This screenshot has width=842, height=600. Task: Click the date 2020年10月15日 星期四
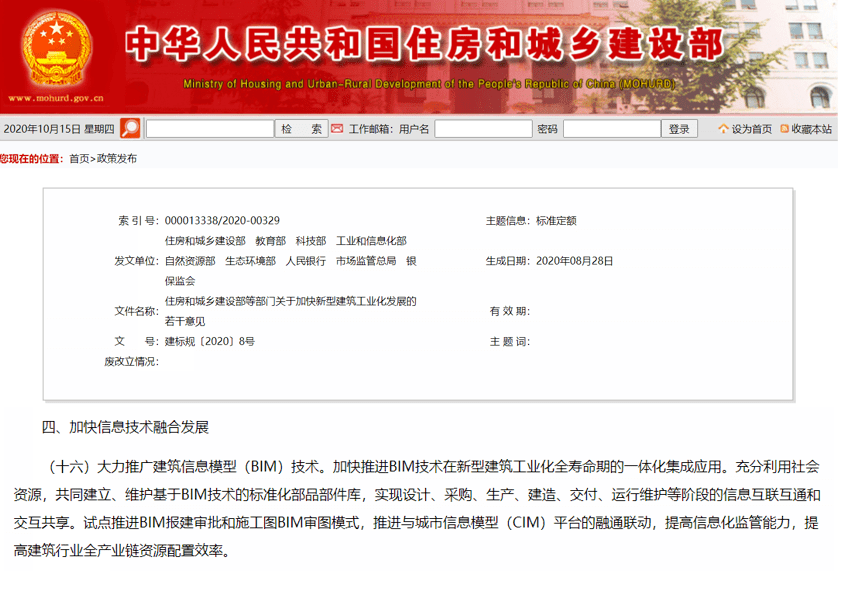coord(59,129)
